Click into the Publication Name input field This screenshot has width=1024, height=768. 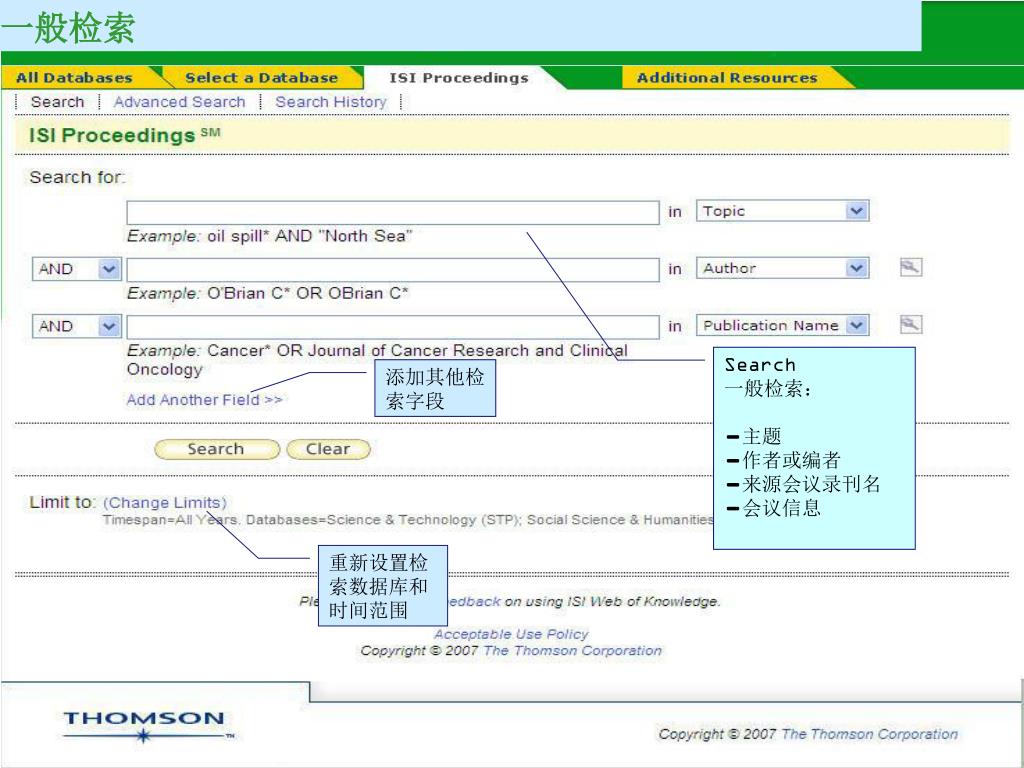pyautogui.click(x=392, y=327)
